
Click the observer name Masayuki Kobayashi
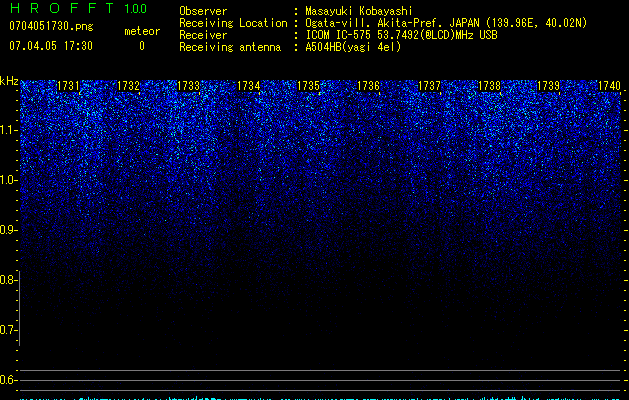coord(359,11)
